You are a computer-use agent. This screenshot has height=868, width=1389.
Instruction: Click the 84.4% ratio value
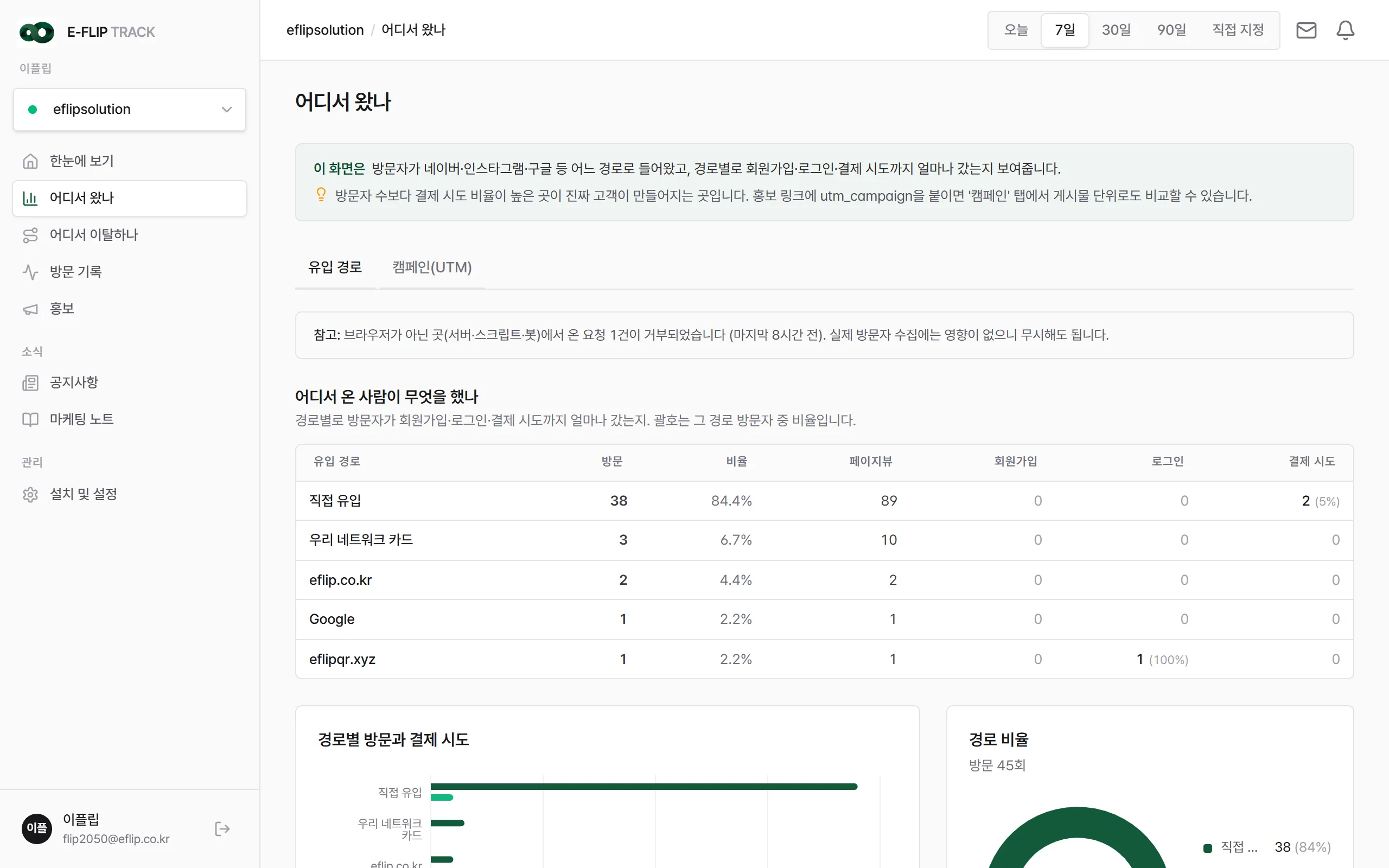(x=731, y=501)
